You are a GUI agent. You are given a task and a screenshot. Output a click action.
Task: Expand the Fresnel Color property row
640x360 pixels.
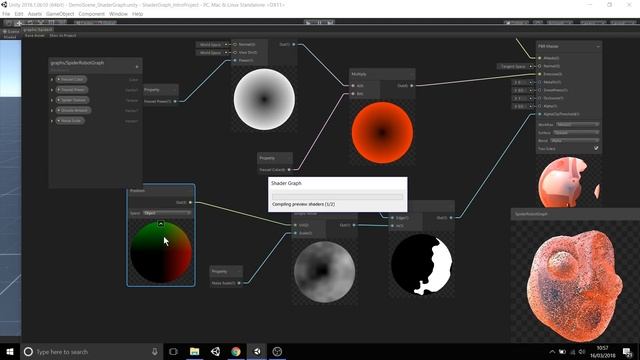pos(52,80)
